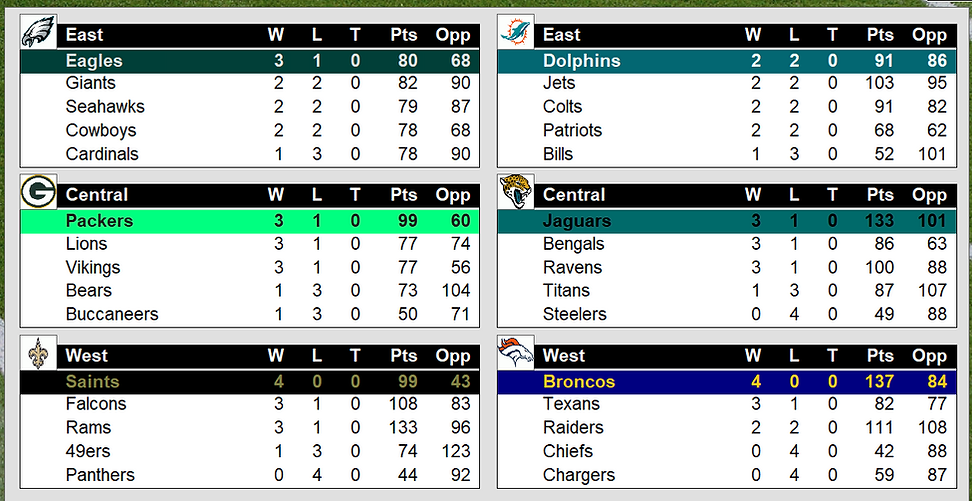972x501 pixels.
Task: Select the Rams team name
Action: [x=88, y=428]
